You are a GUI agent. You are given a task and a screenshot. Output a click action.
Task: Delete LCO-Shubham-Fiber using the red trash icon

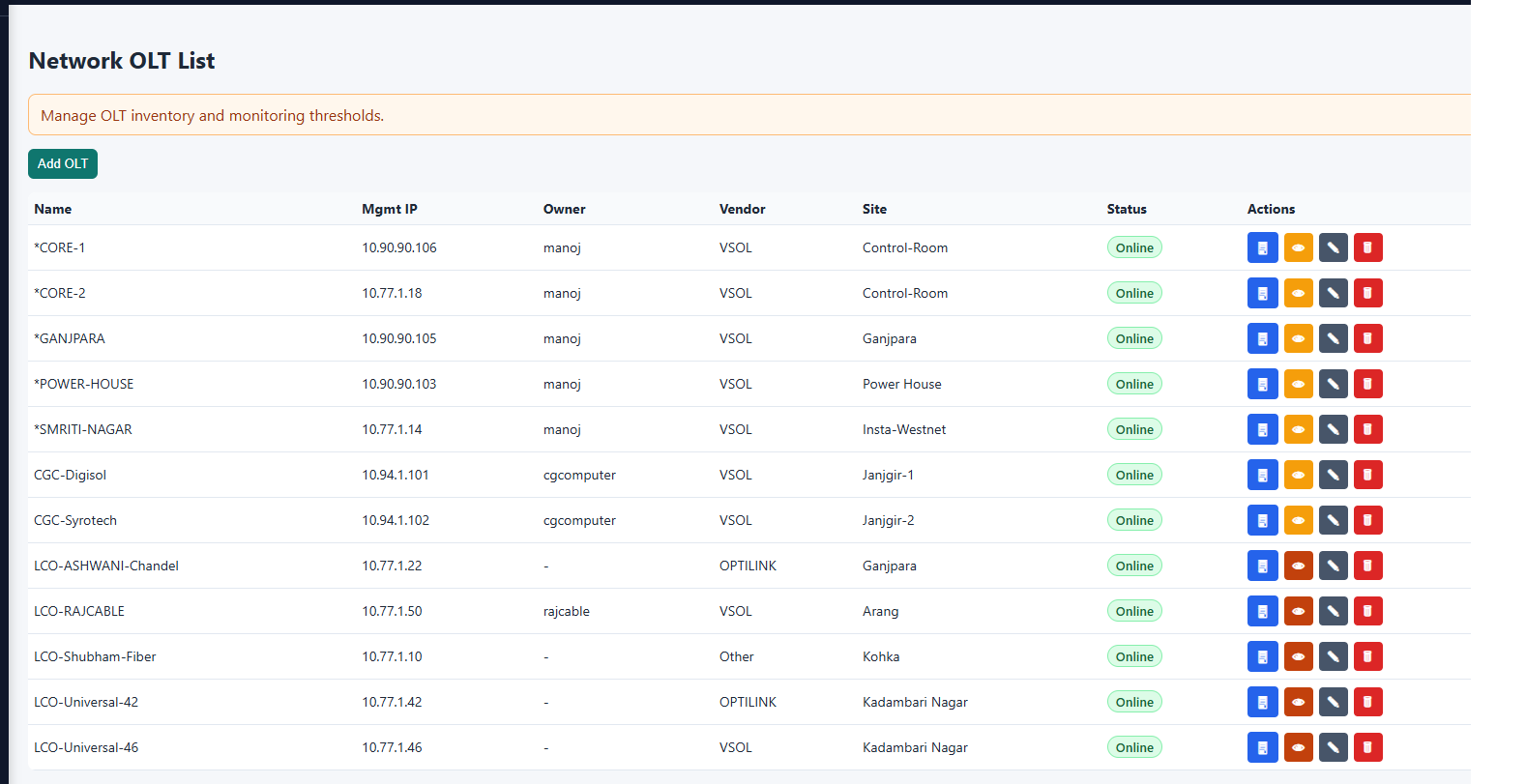tap(1367, 656)
